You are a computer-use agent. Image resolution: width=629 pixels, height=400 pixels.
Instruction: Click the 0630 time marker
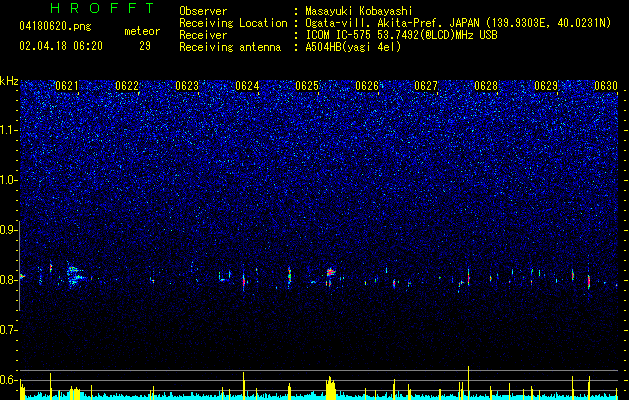click(x=606, y=86)
